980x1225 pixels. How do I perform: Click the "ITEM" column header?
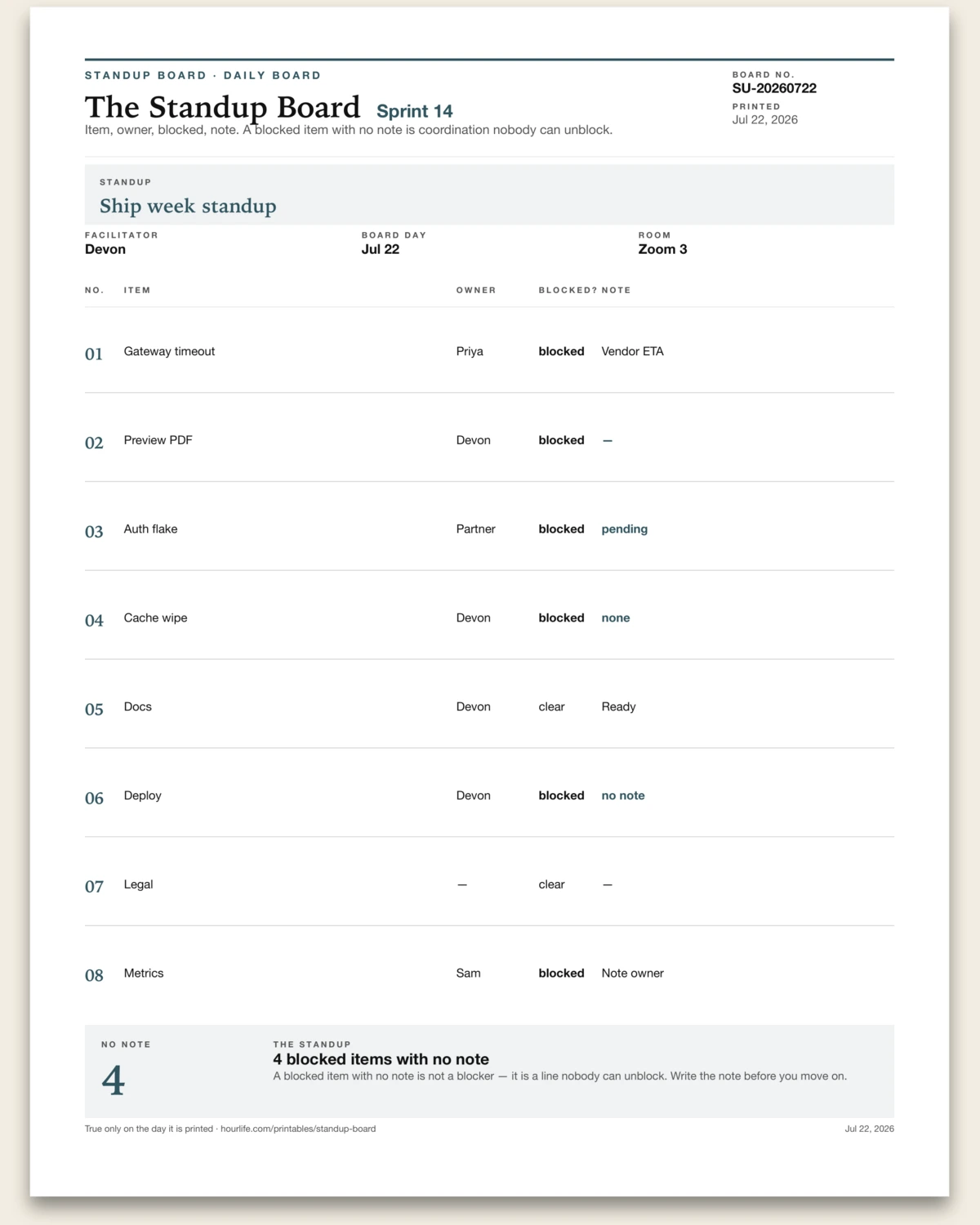(137, 290)
